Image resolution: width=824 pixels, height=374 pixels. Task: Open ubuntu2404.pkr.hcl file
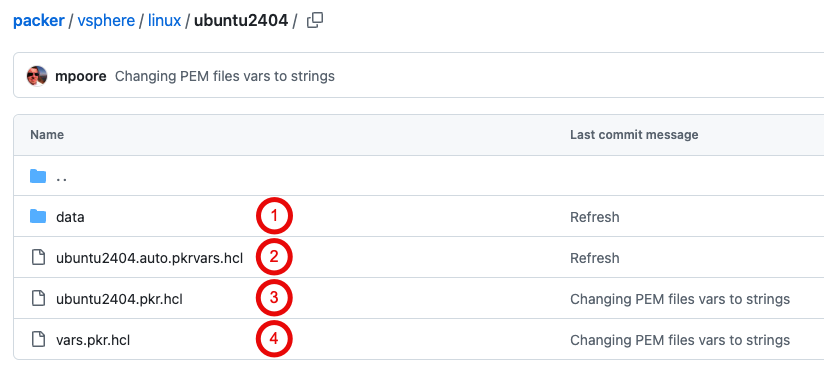click(119, 299)
